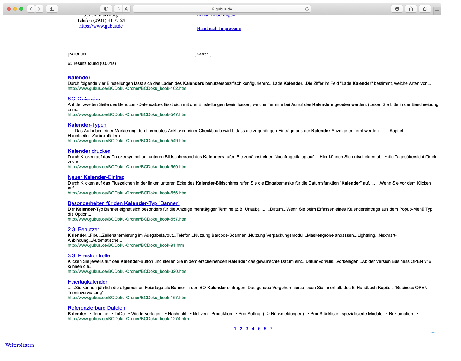Go to results page 2 in pagination

tap(241, 328)
